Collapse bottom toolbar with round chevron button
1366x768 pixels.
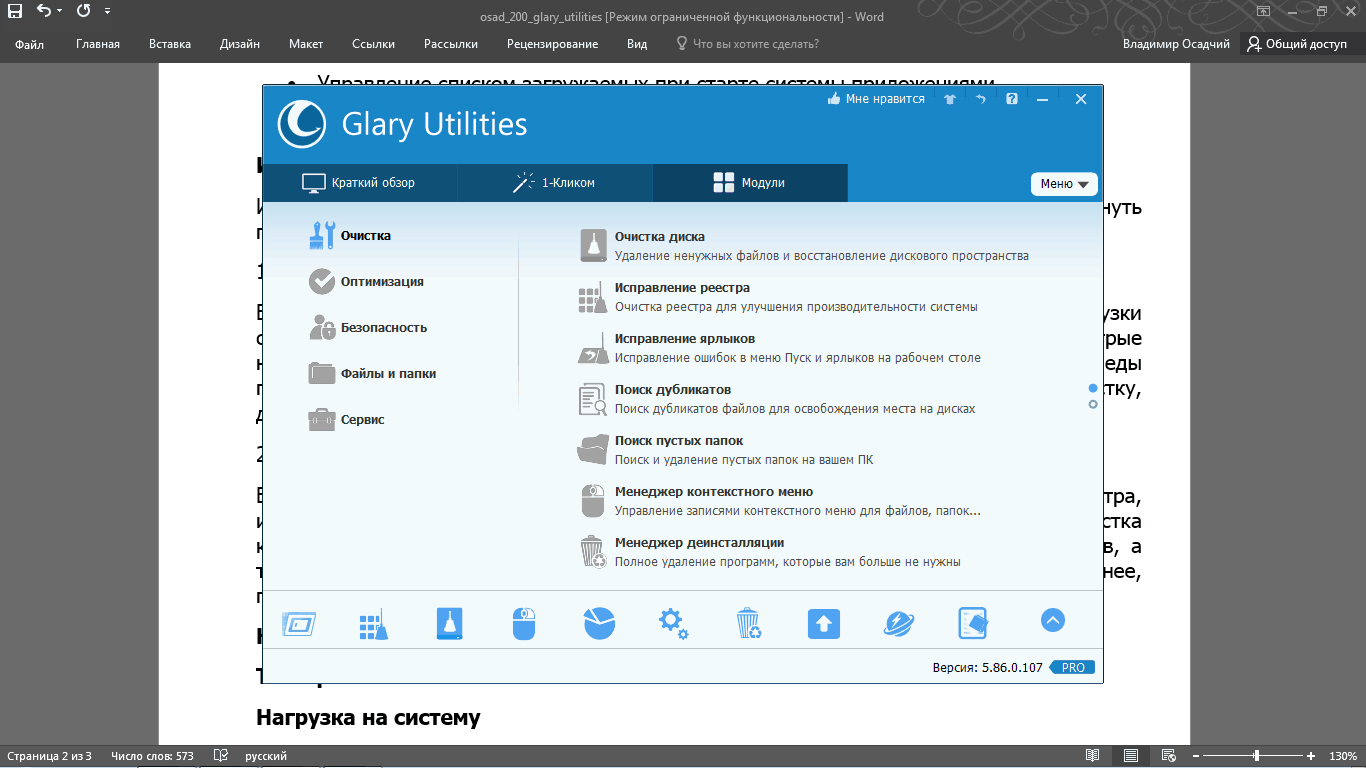1052,621
